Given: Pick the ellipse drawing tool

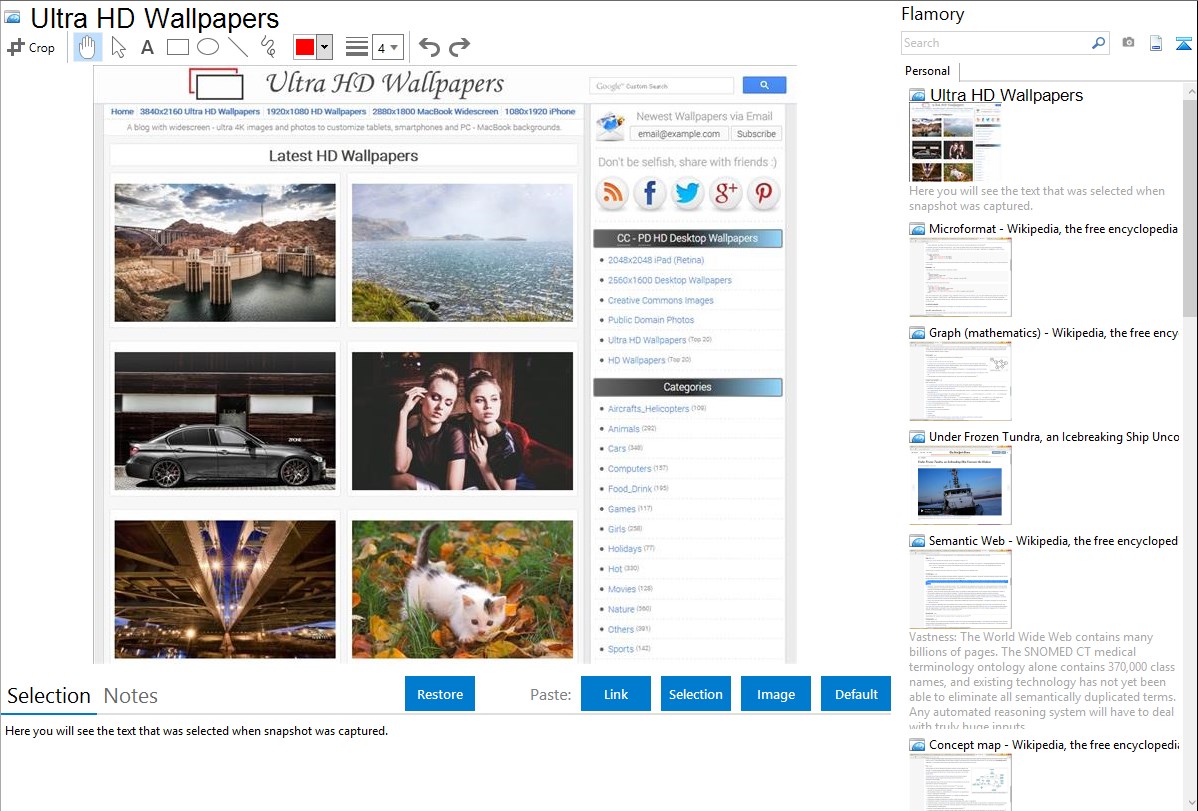Looking at the screenshot, I should pyautogui.click(x=208, y=47).
